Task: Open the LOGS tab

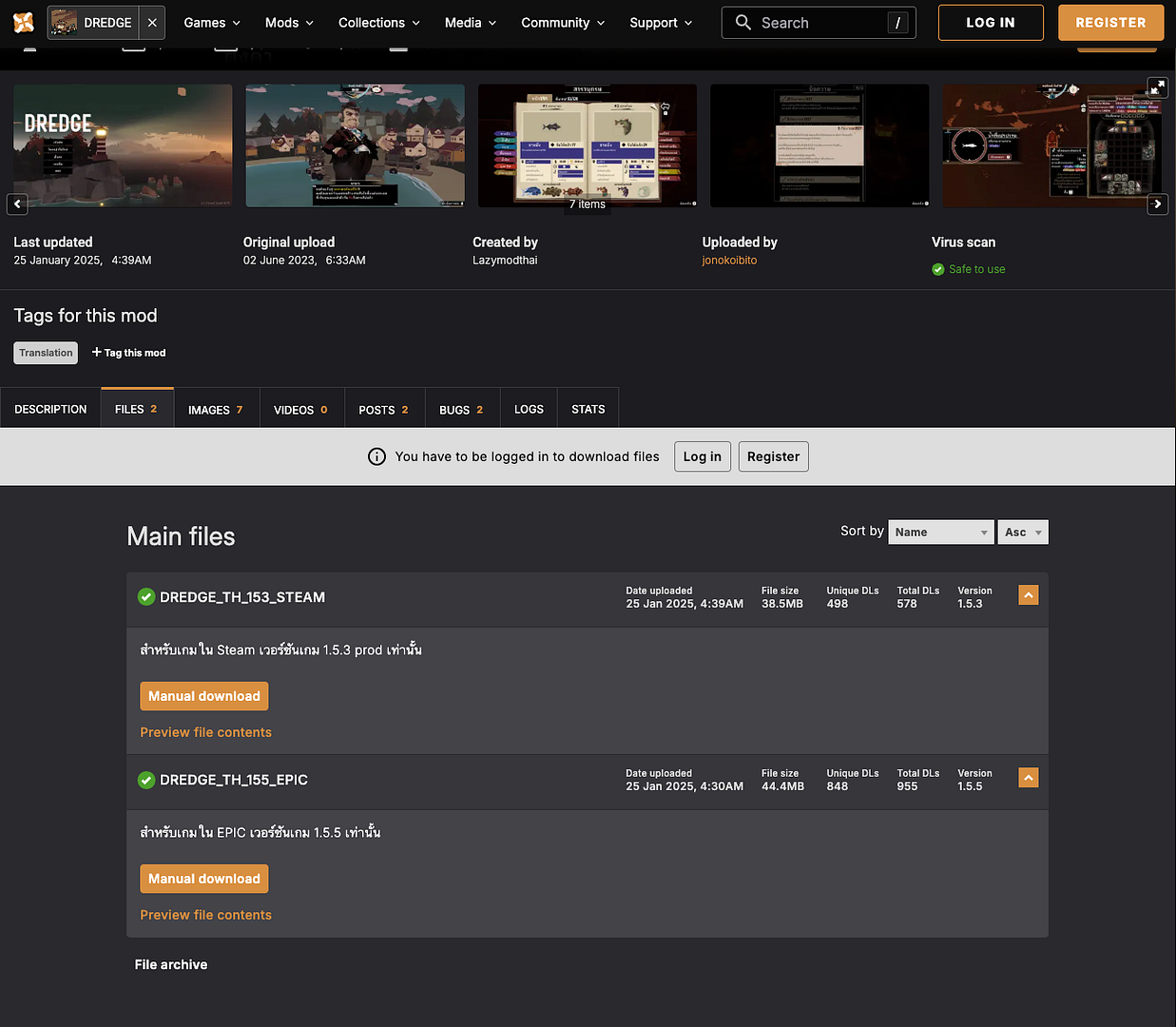Action: coord(529,409)
